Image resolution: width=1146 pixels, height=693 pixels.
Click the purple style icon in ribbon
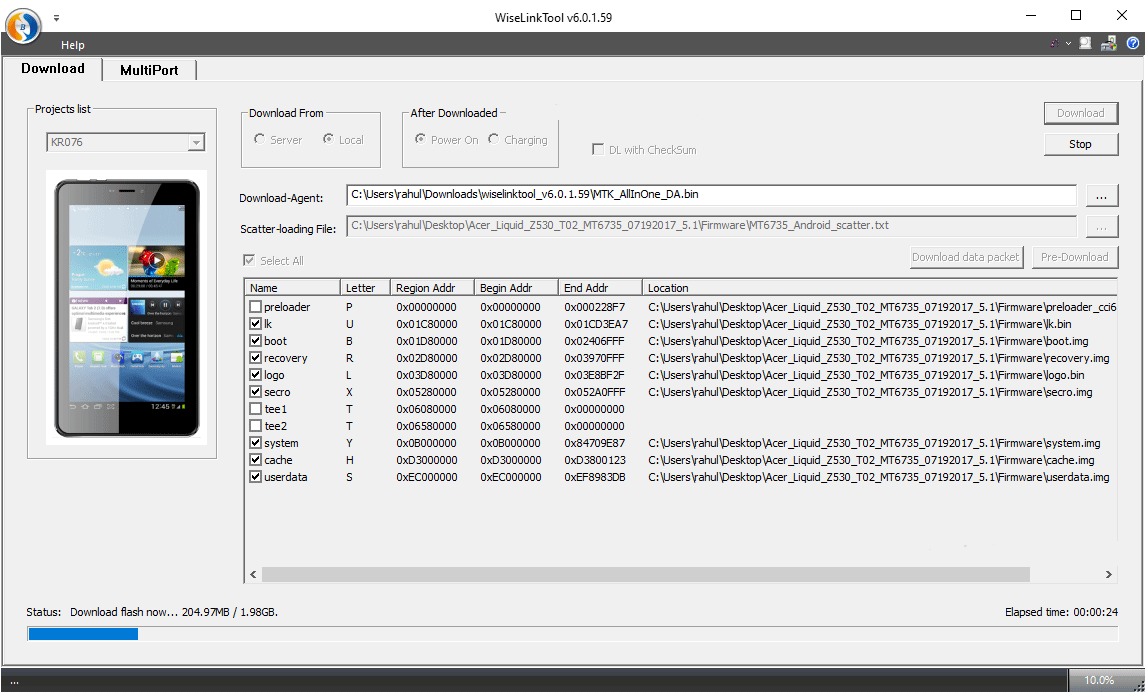click(x=1054, y=44)
